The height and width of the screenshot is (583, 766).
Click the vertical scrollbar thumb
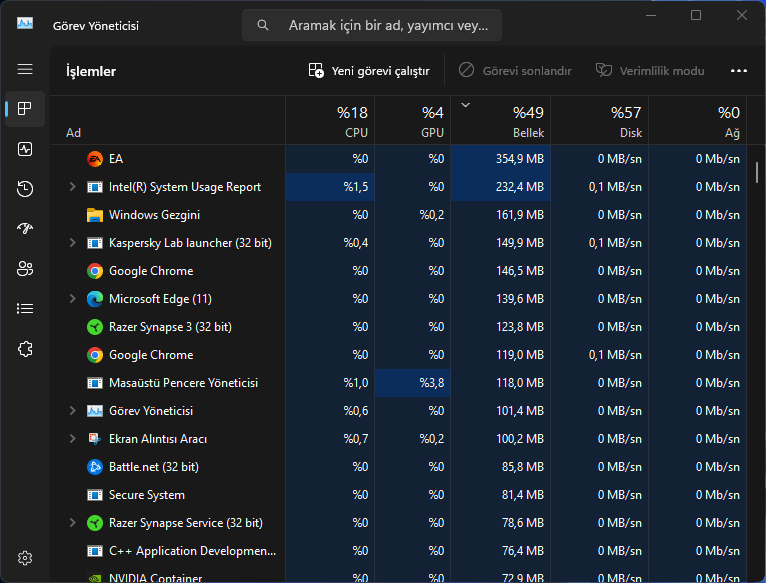click(x=757, y=173)
